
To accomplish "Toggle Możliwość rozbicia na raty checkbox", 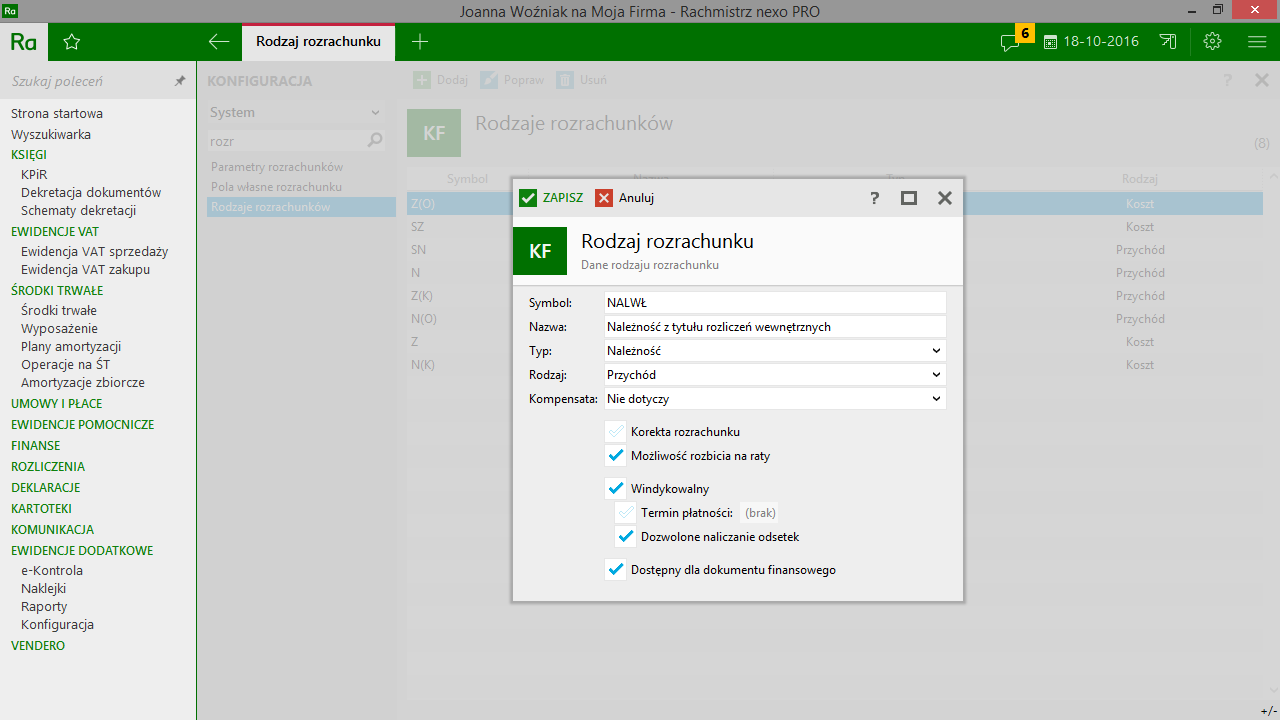I will pos(616,456).
